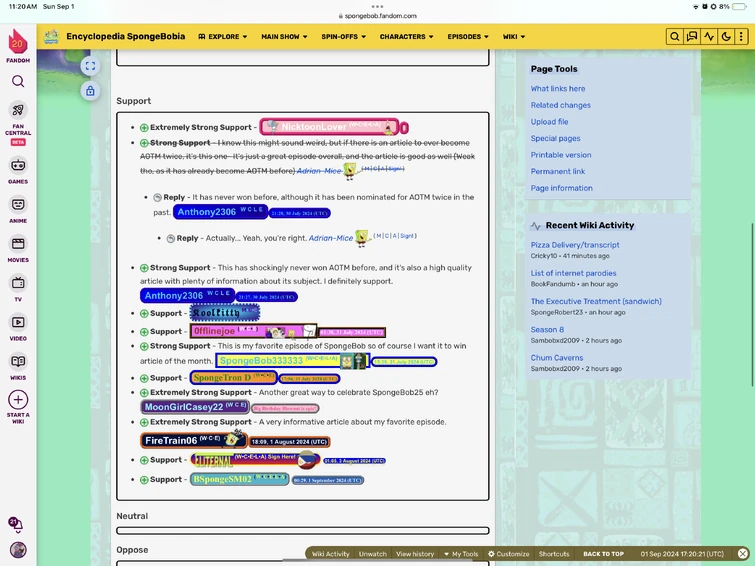Screen dimensions: 755x566
Task: Expand the Main Show dropdown
Action: [x=284, y=37]
